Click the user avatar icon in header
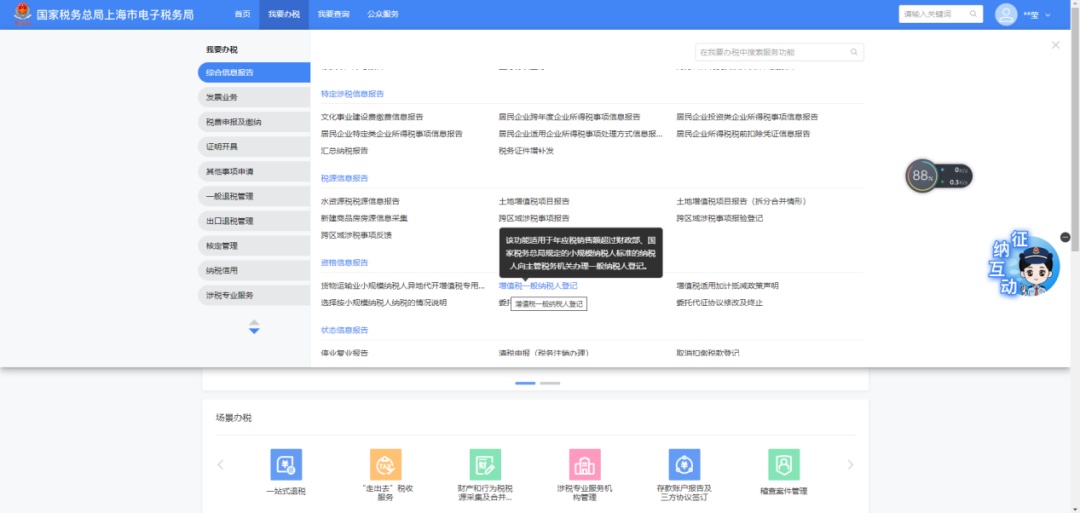1080x513 pixels. point(1006,14)
